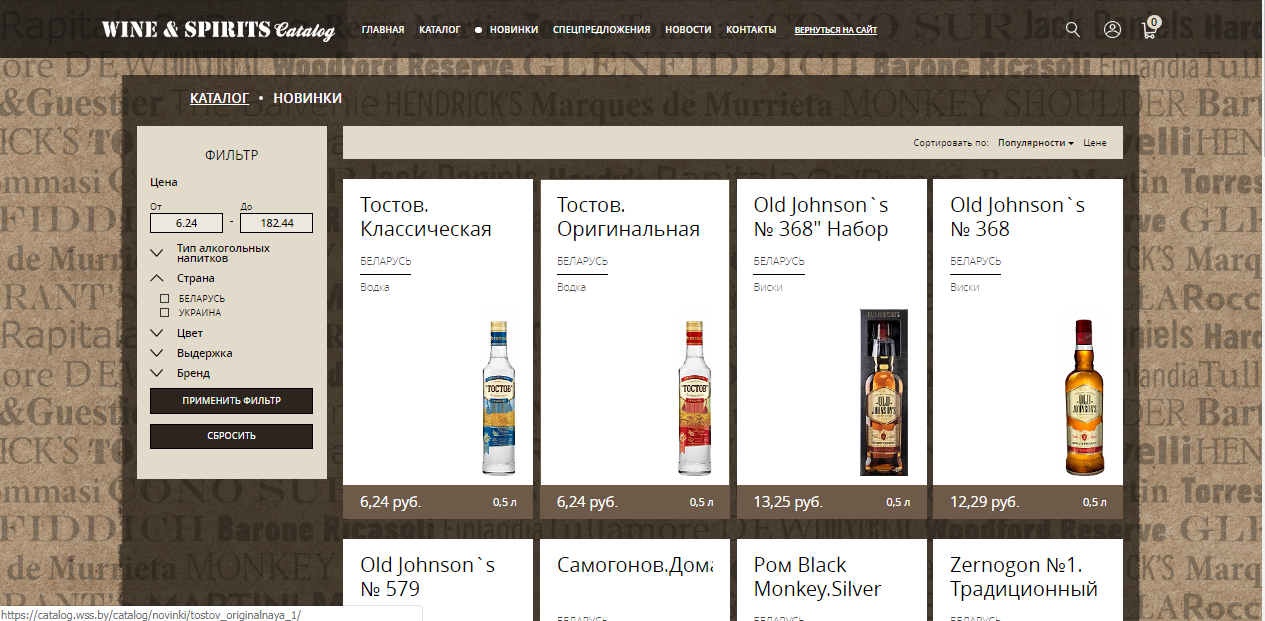Click the 12,29 руб. price
1265x621 pixels.
pyautogui.click(x=984, y=502)
